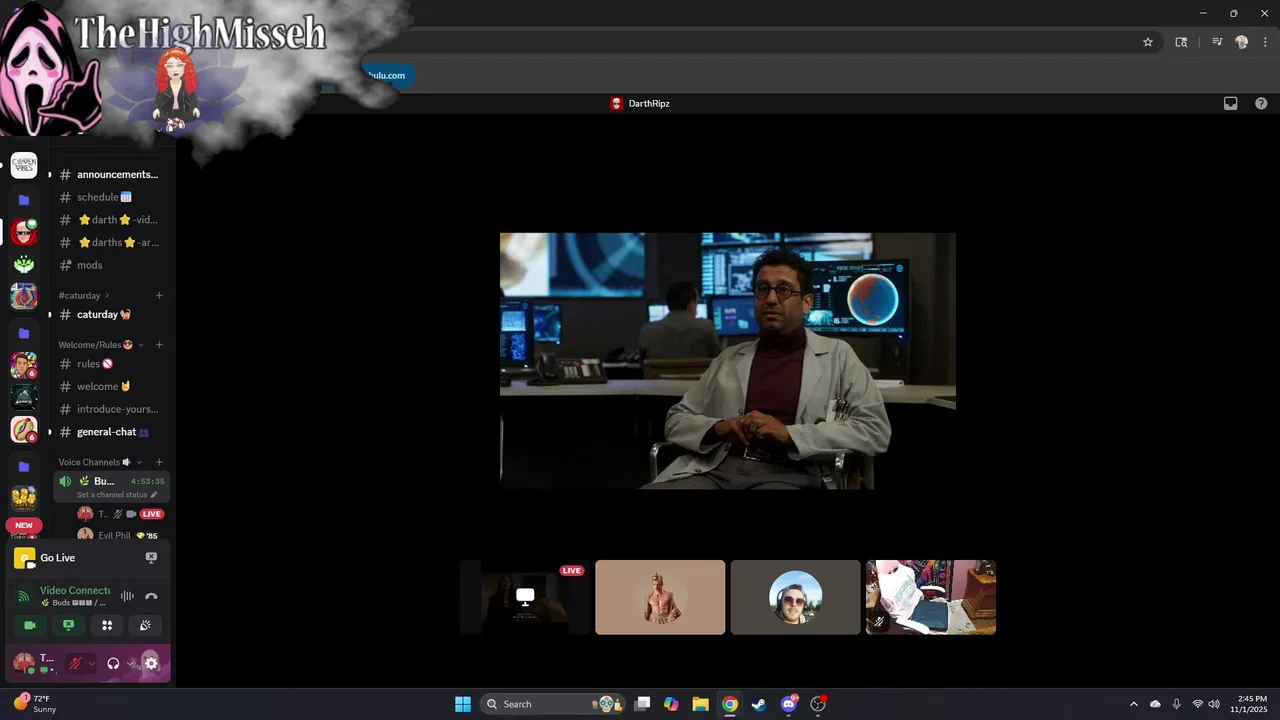The image size is (1280, 720).
Task: Expand the first server folder
Action: click(x=24, y=200)
